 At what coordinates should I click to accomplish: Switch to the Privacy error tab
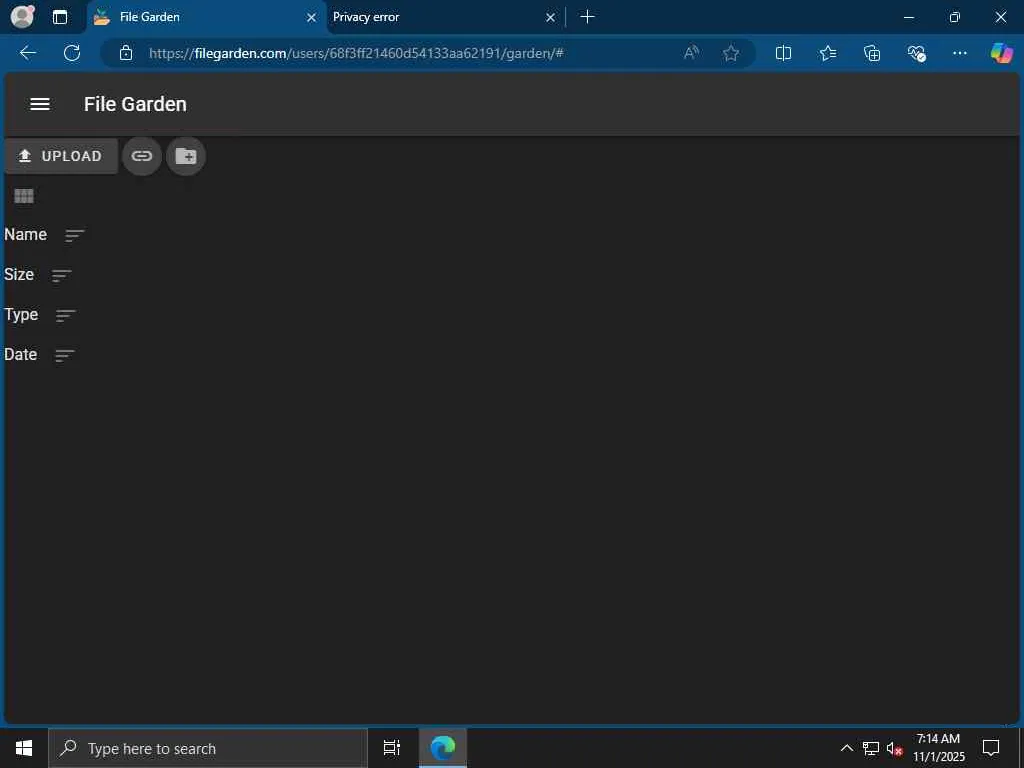[x=444, y=17]
